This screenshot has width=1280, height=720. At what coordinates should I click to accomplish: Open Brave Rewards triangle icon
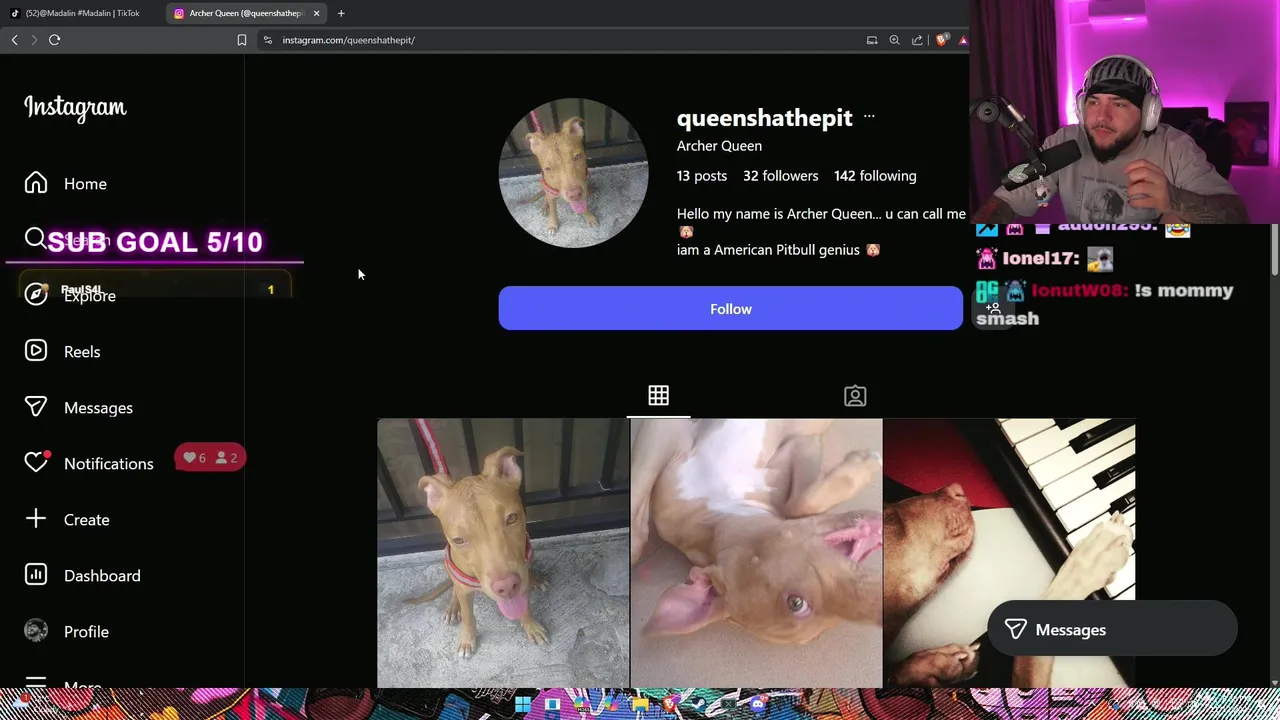pos(963,40)
